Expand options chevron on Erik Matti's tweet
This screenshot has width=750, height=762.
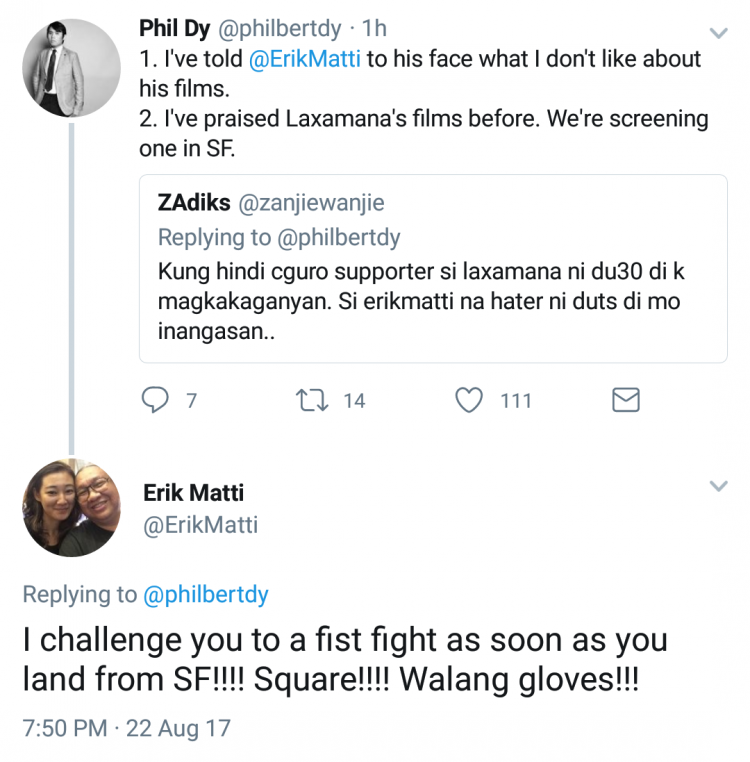pyautogui.click(x=717, y=487)
